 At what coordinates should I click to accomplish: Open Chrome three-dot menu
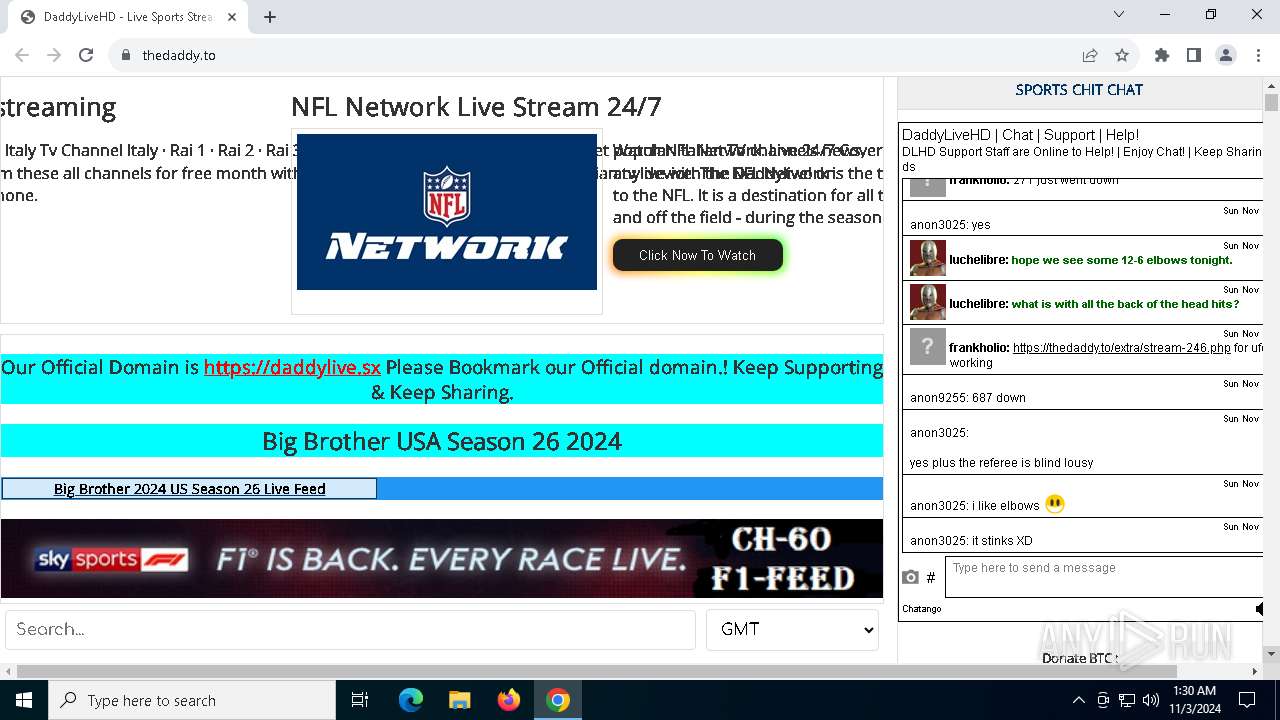(x=1258, y=55)
